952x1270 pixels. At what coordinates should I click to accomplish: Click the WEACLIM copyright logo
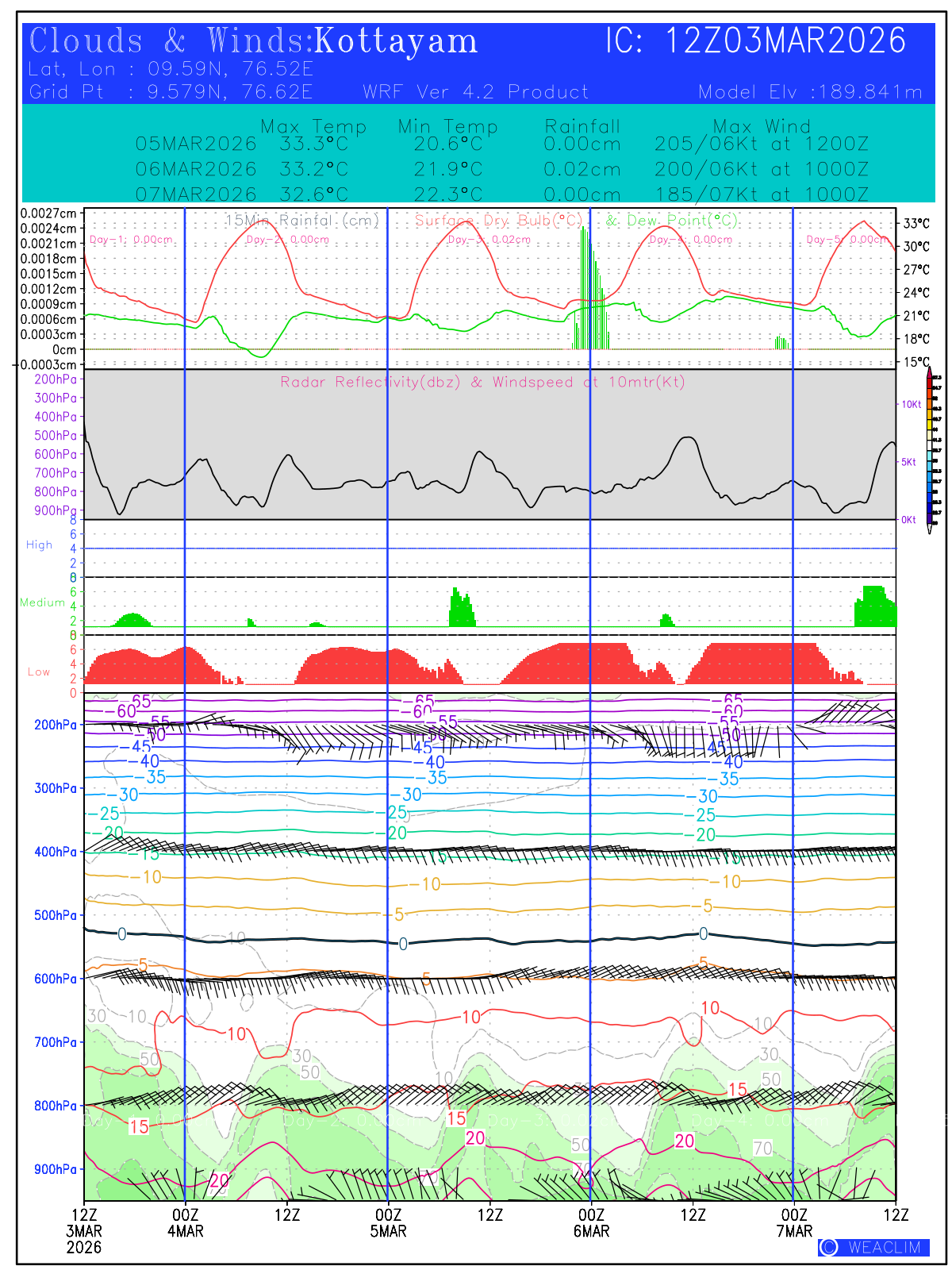click(873, 1247)
